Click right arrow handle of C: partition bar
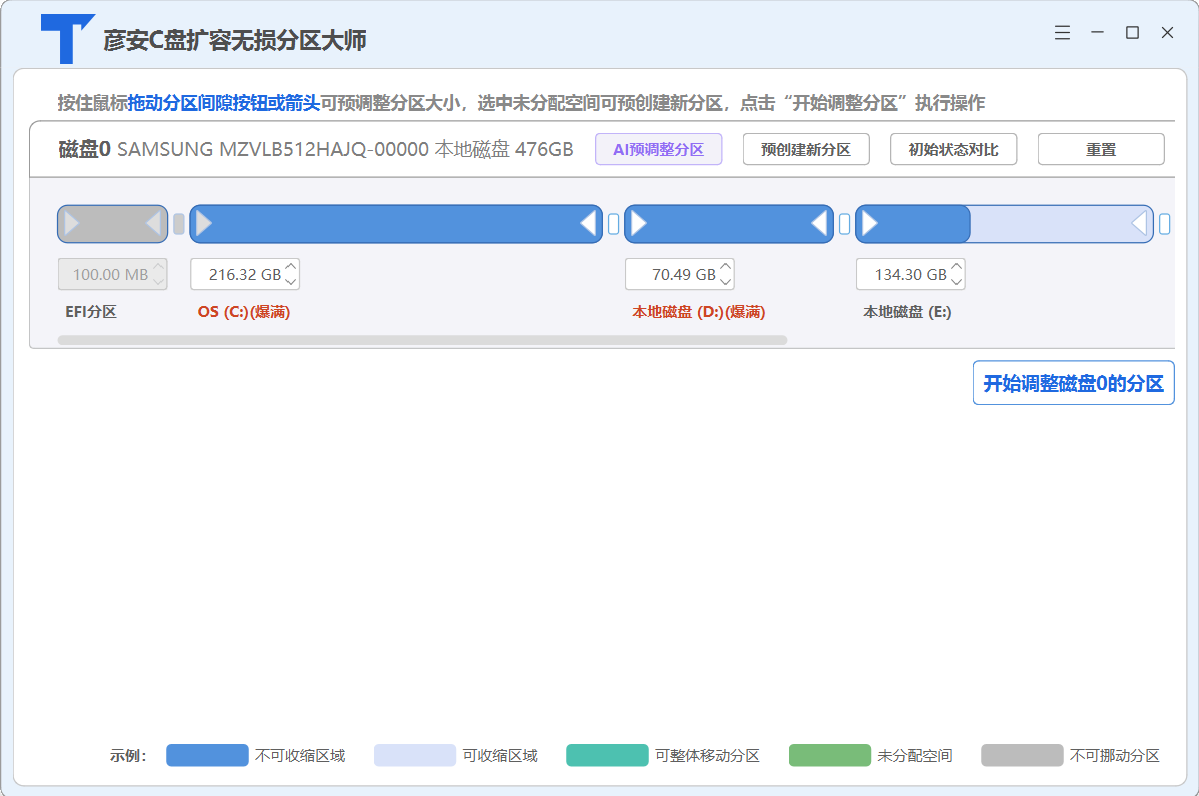 coord(588,224)
